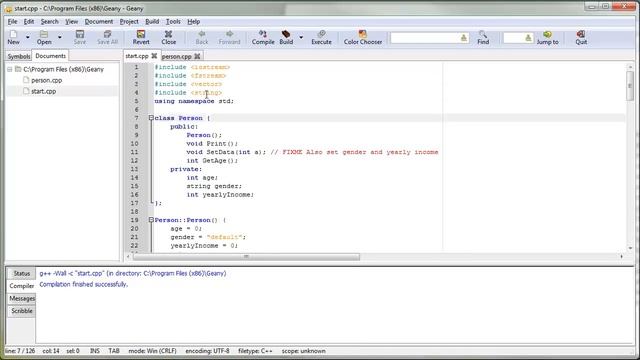Click the Jump to toolbar icon
This screenshot has width=640, height=360.
[x=547, y=37]
